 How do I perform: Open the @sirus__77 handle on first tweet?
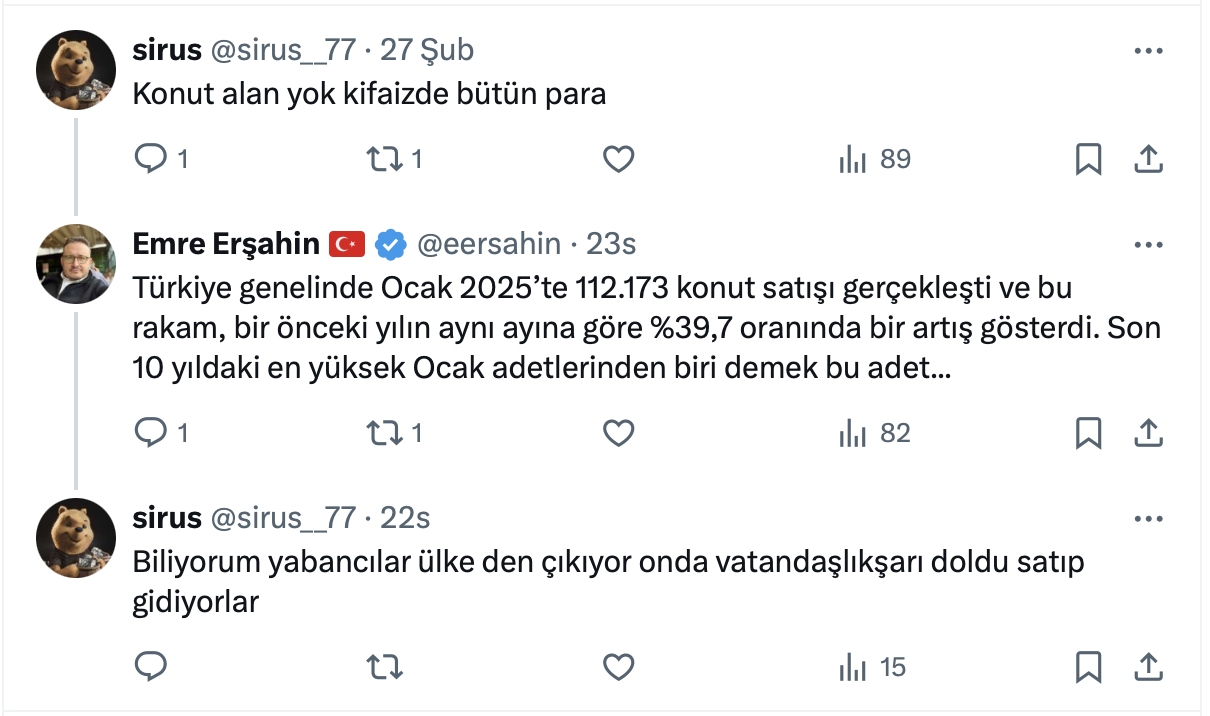click(283, 50)
